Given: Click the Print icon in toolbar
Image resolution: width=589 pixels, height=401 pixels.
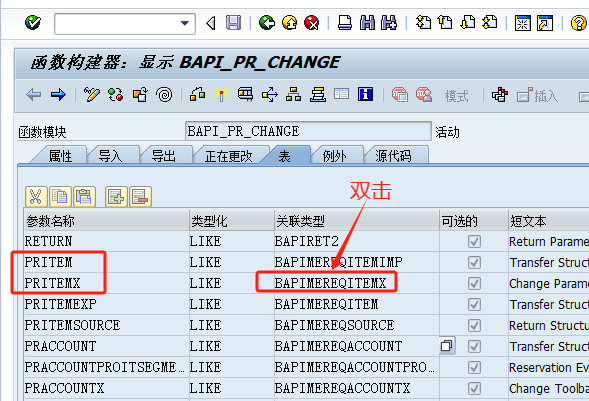Looking at the screenshot, I should point(344,23).
